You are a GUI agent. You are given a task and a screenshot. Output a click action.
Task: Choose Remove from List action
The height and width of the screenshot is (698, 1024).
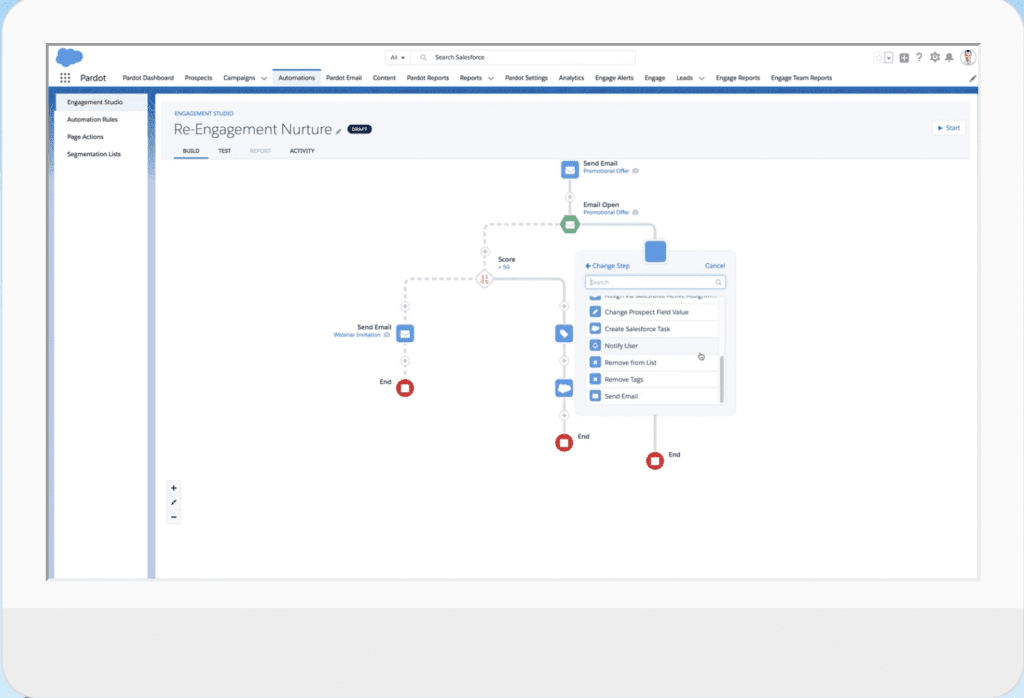(x=653, y=362)
